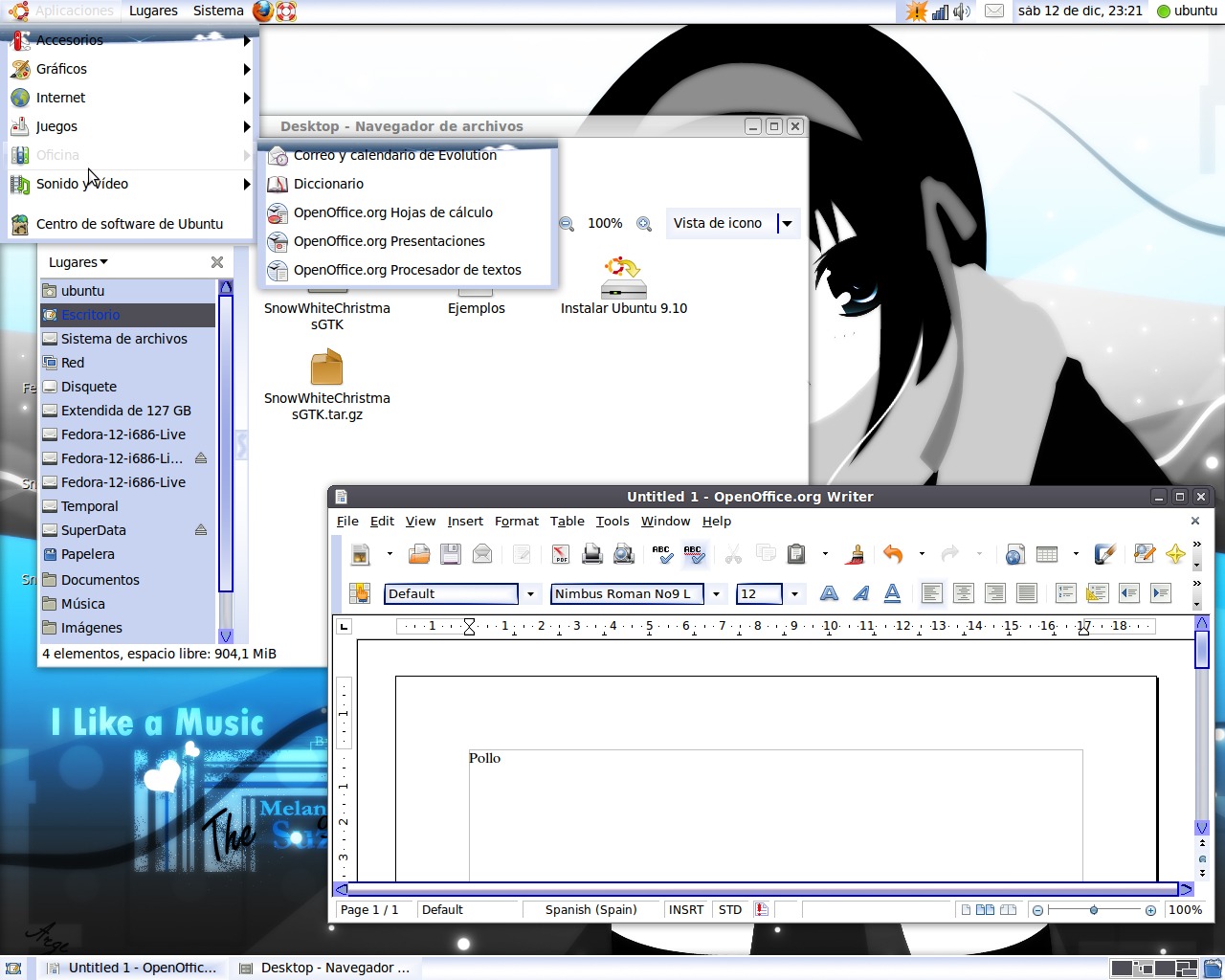The image size is (1225, 980).
Task: Run Spelling and Grammar check icon
Action: coord(662,554)
